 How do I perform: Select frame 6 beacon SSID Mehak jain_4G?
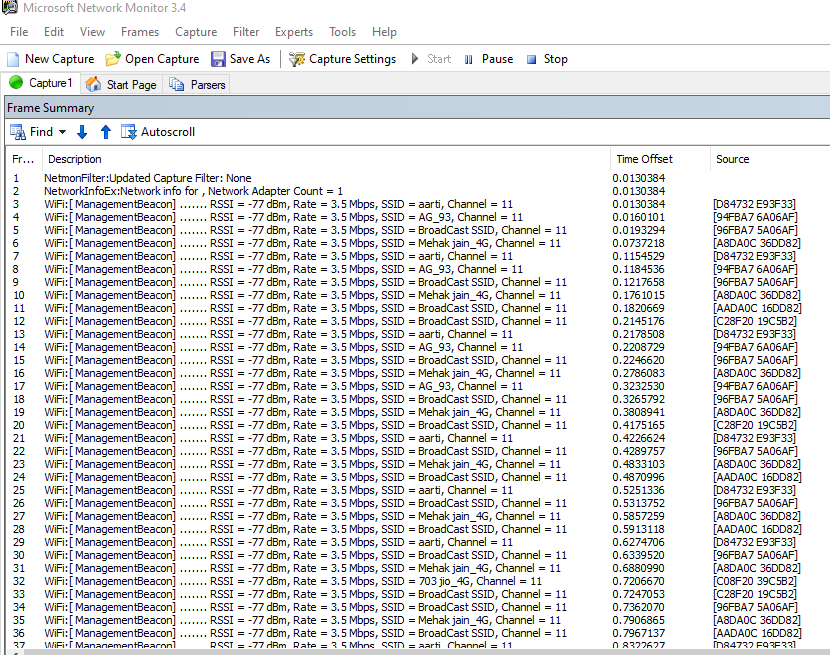[418, 243]
